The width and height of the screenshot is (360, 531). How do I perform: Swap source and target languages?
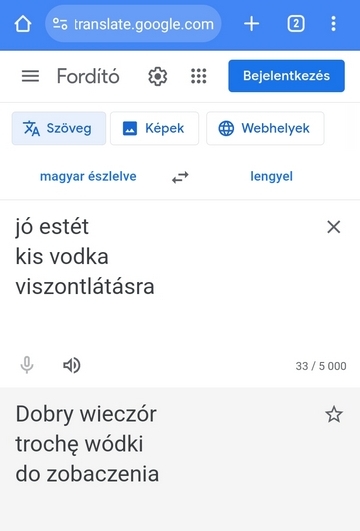180,177
